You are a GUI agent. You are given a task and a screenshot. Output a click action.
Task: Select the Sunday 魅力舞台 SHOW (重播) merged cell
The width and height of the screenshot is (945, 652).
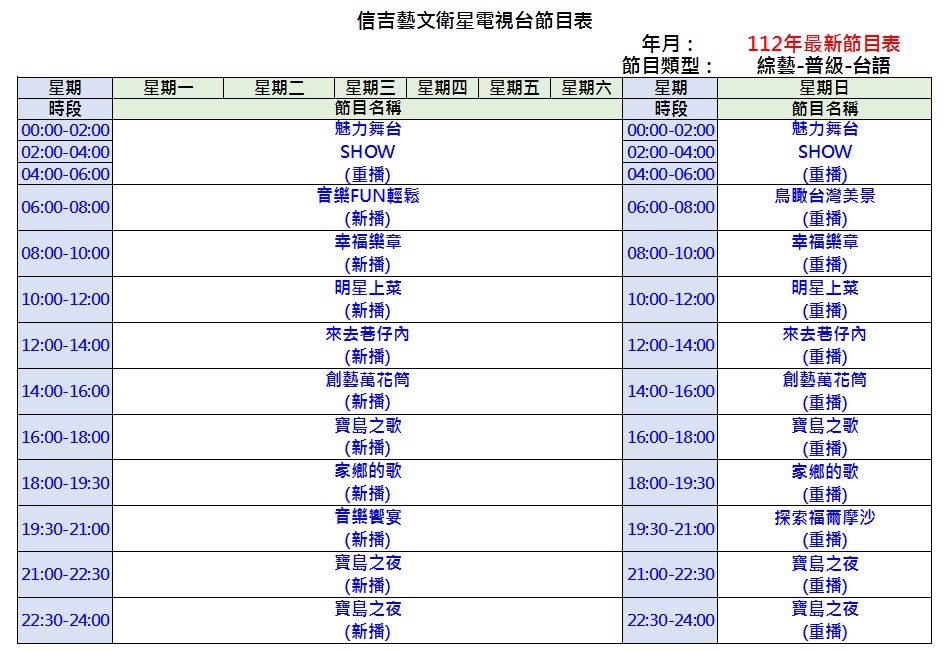pyautogui.click(x=824, y=152)
